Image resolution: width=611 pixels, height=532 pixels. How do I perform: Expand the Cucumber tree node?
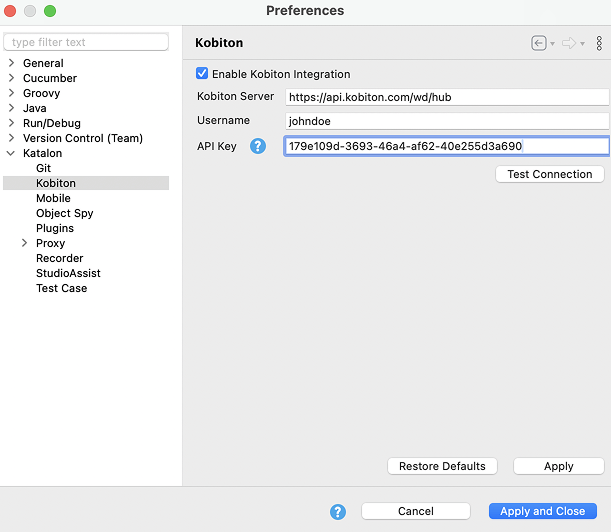(x=11, y=78)
